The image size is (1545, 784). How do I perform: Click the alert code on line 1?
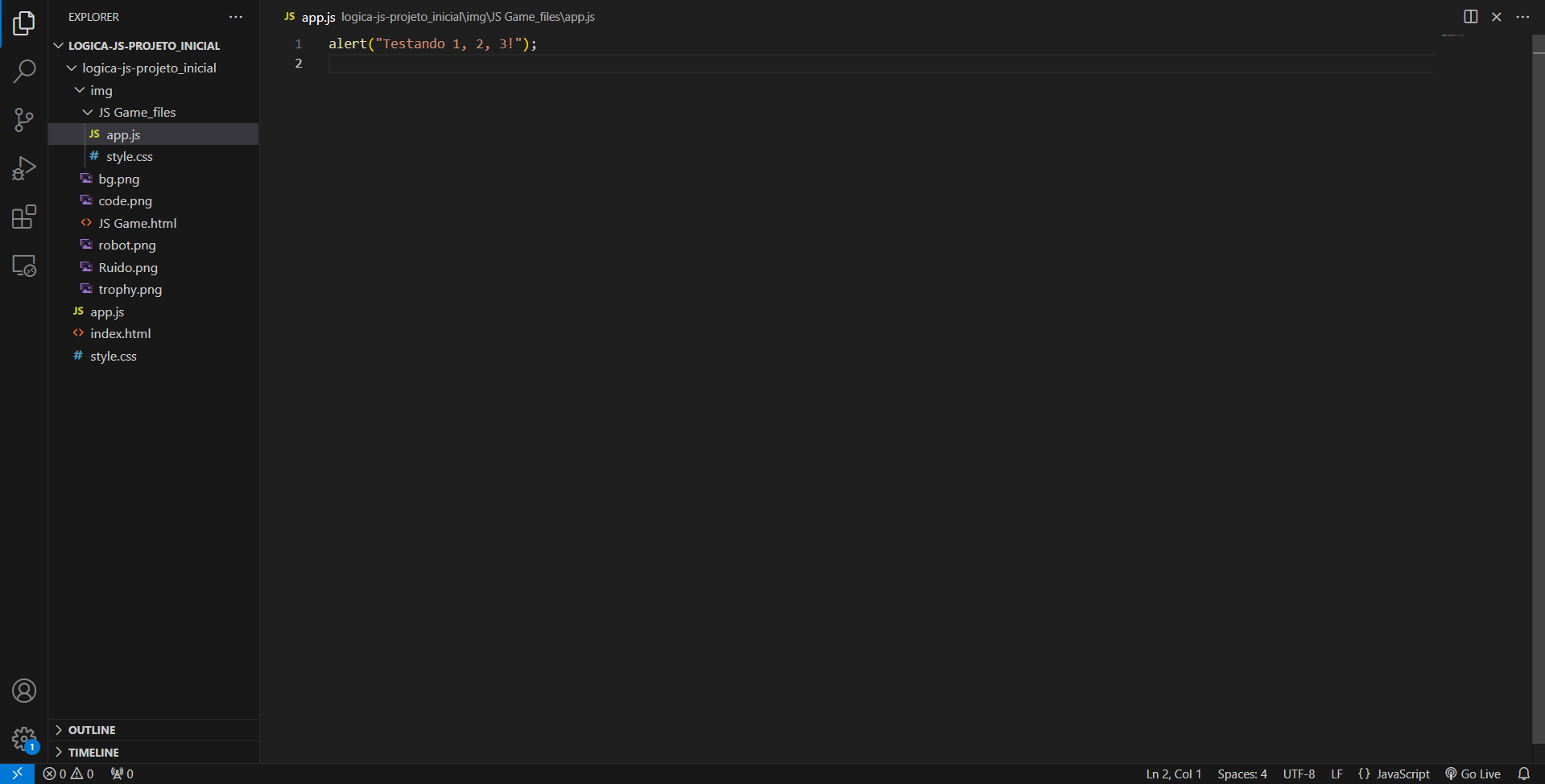432,44
